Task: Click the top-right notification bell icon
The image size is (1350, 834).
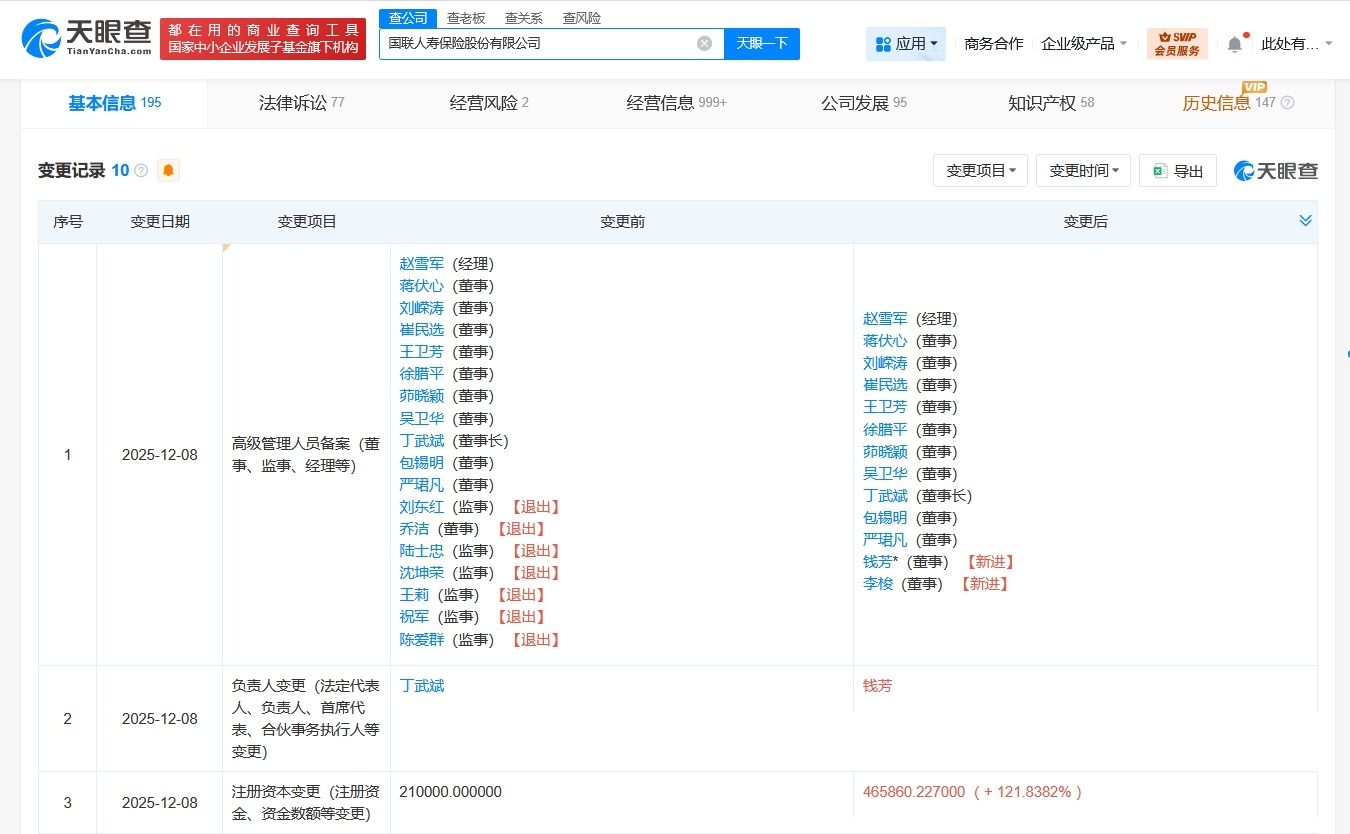Action: [x=1234, y=43]
